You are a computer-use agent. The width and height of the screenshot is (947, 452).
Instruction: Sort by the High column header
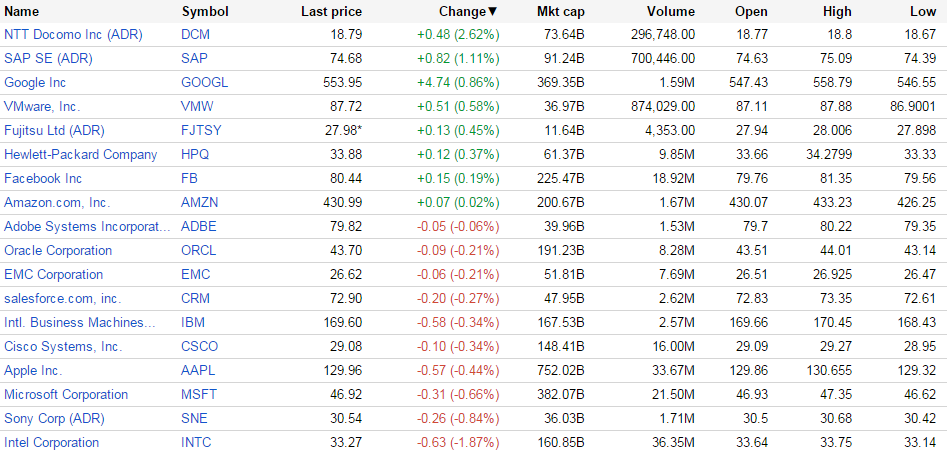pyautogui.click(x=837, y=12)
